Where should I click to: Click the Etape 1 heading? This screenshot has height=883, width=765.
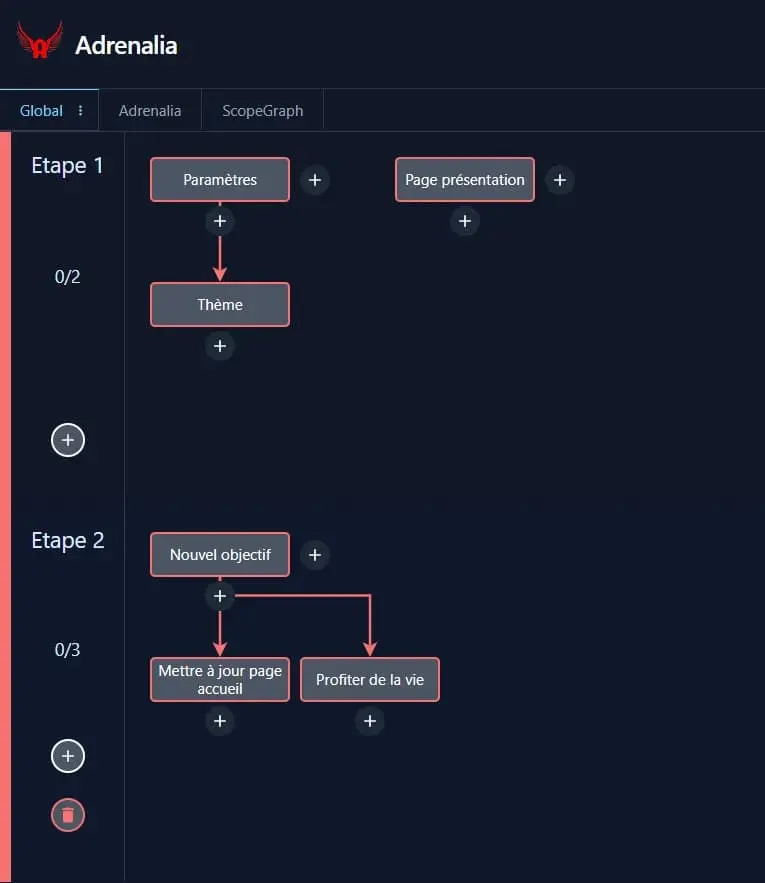click(x=68, y=166)
